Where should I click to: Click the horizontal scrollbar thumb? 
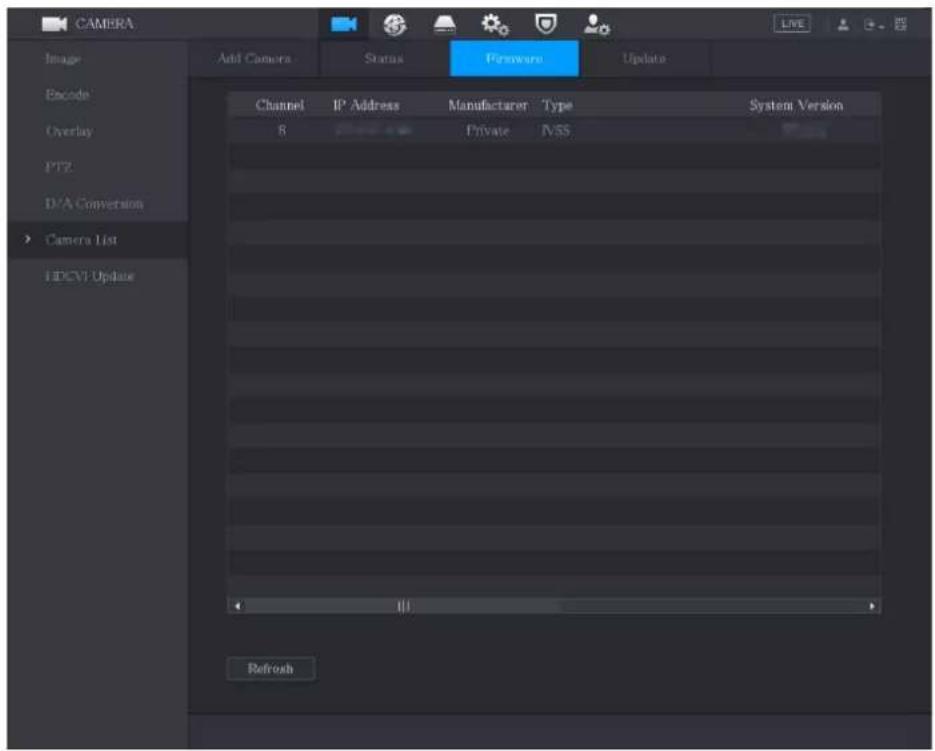(404, 606)
